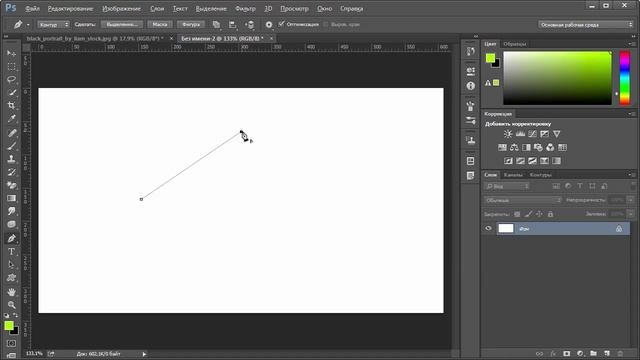Switch to the Контуры tab
Screen dimensions: 640x360
[541, 175]
